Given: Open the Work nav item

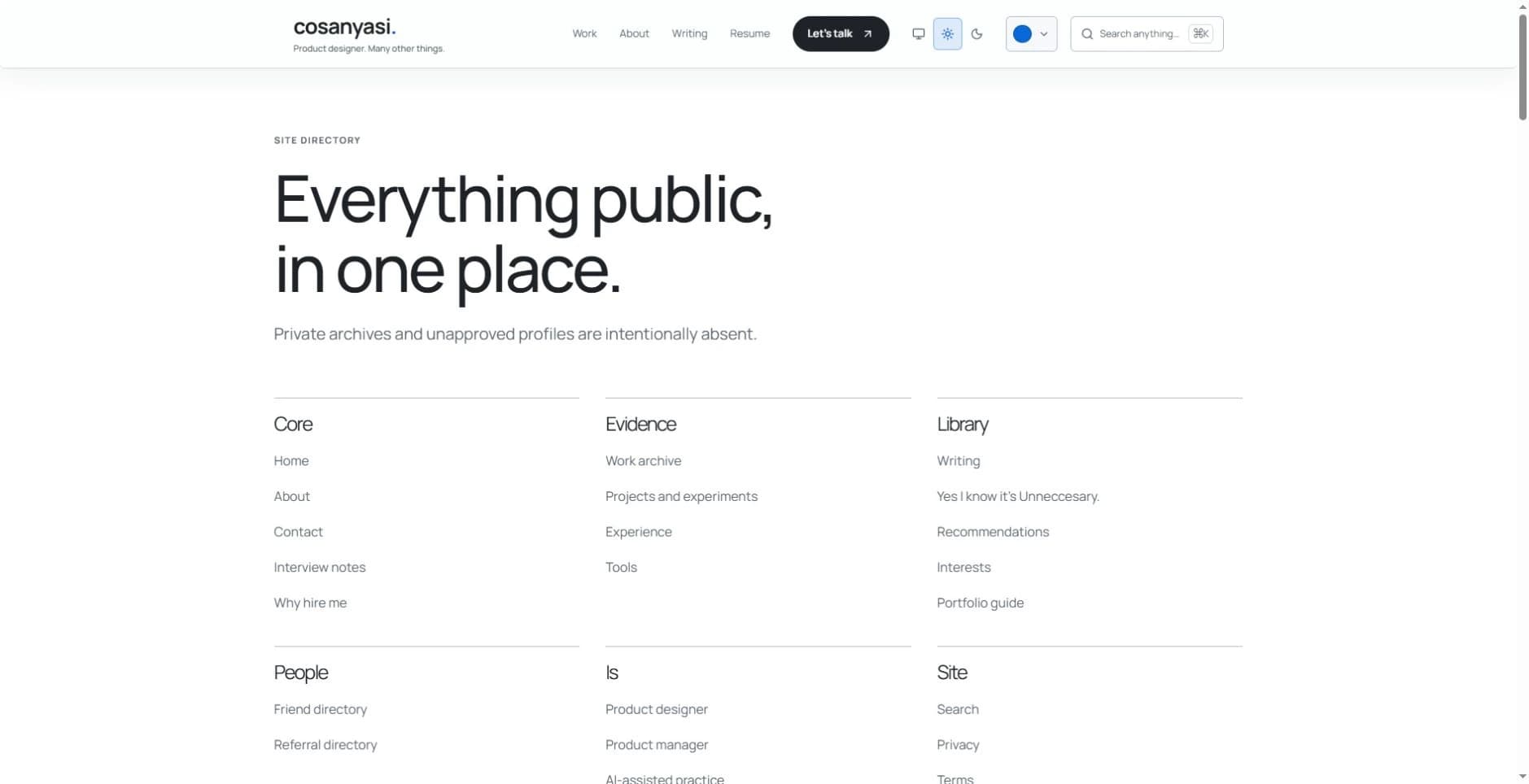Looking at the screenshot, I should 584,34.
